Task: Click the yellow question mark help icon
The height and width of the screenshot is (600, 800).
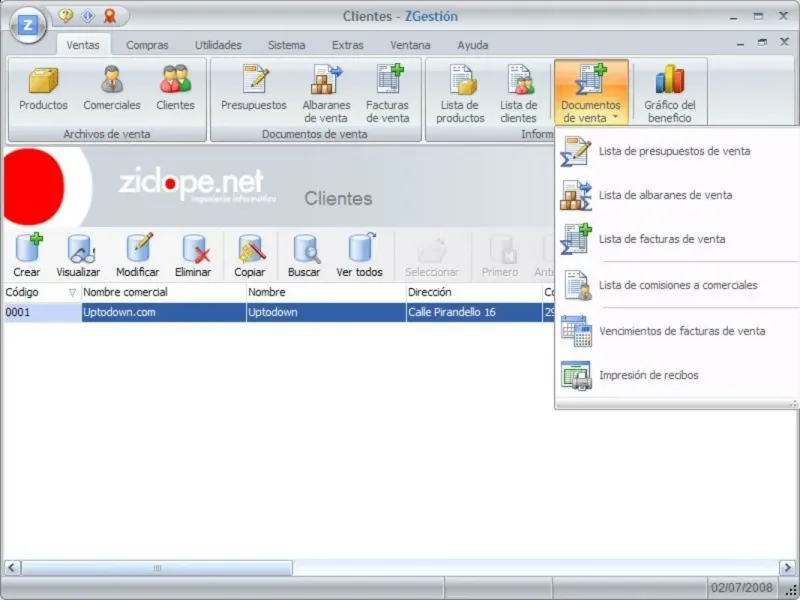Action: pos(66,16)
